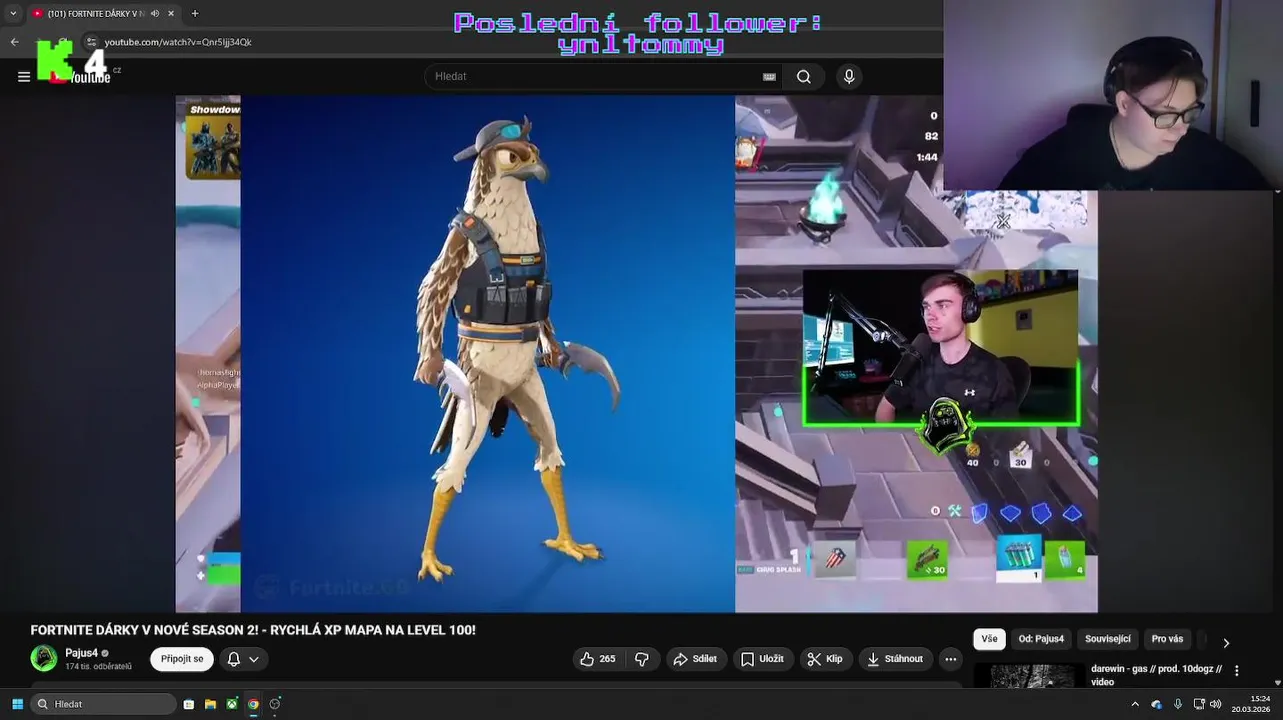Open volume control in system tray
The width and height of the screenshot is (1283, 720).
coord(1215,704)
